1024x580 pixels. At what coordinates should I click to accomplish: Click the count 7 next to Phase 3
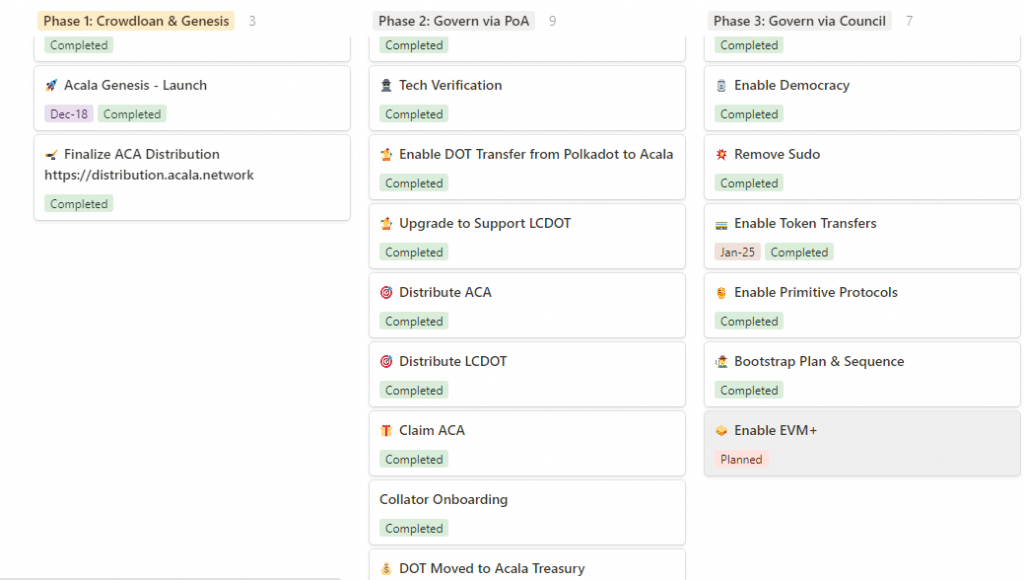[909, 21]
